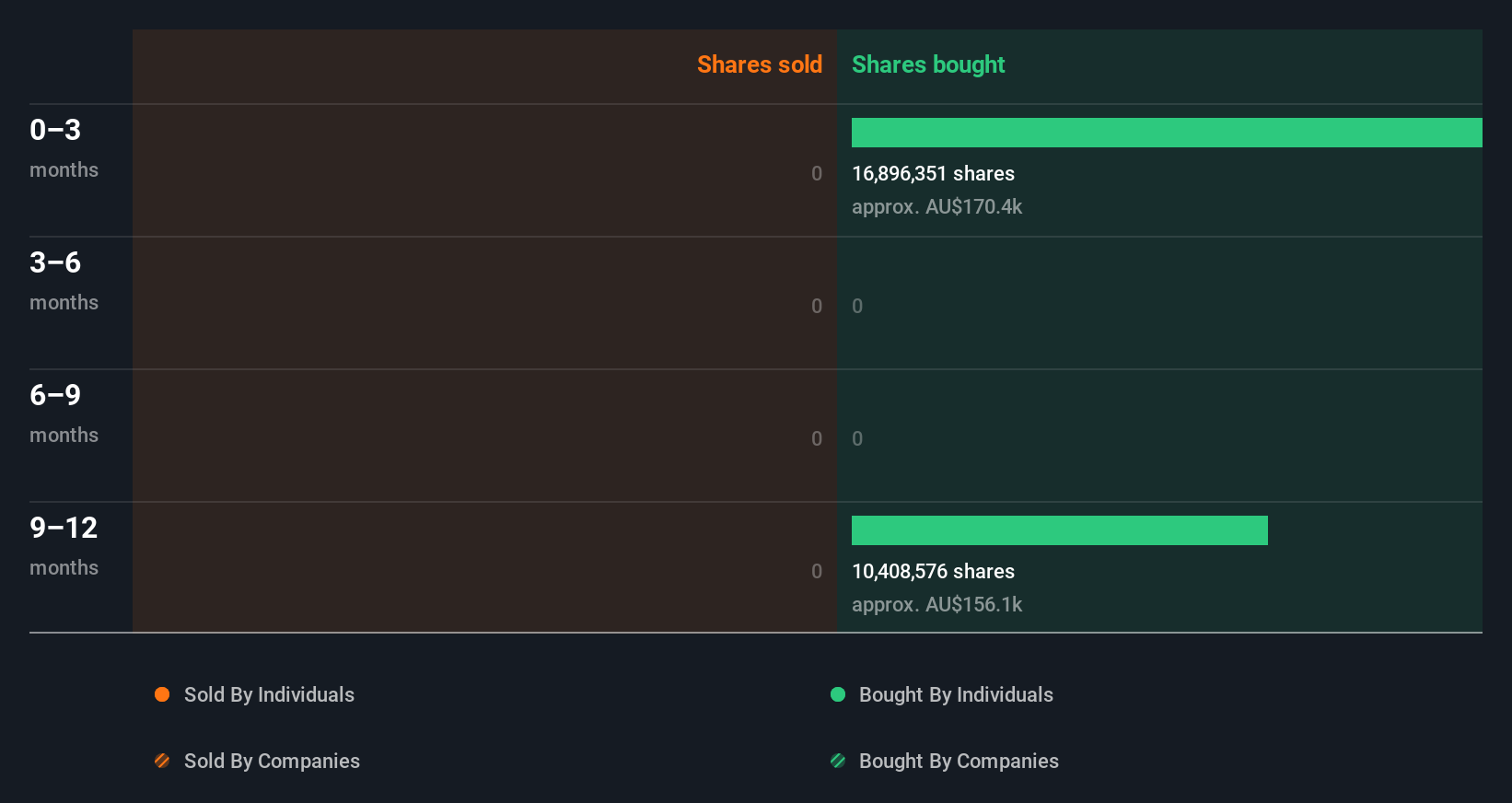Viewport: 1512px width, 803px height.
Task: Click the green Bought By Individuals legend dot
Action: tap(838, 694)
